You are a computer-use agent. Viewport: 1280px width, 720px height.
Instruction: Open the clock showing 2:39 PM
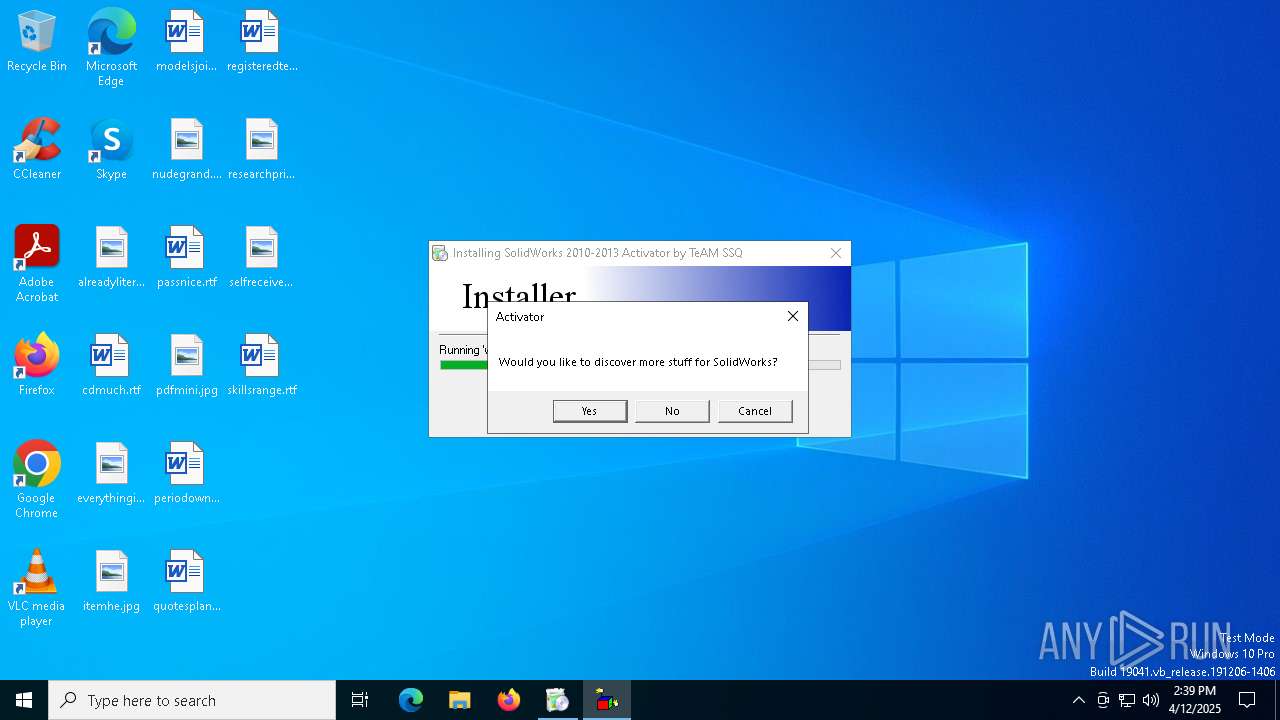click(1195, 700)
